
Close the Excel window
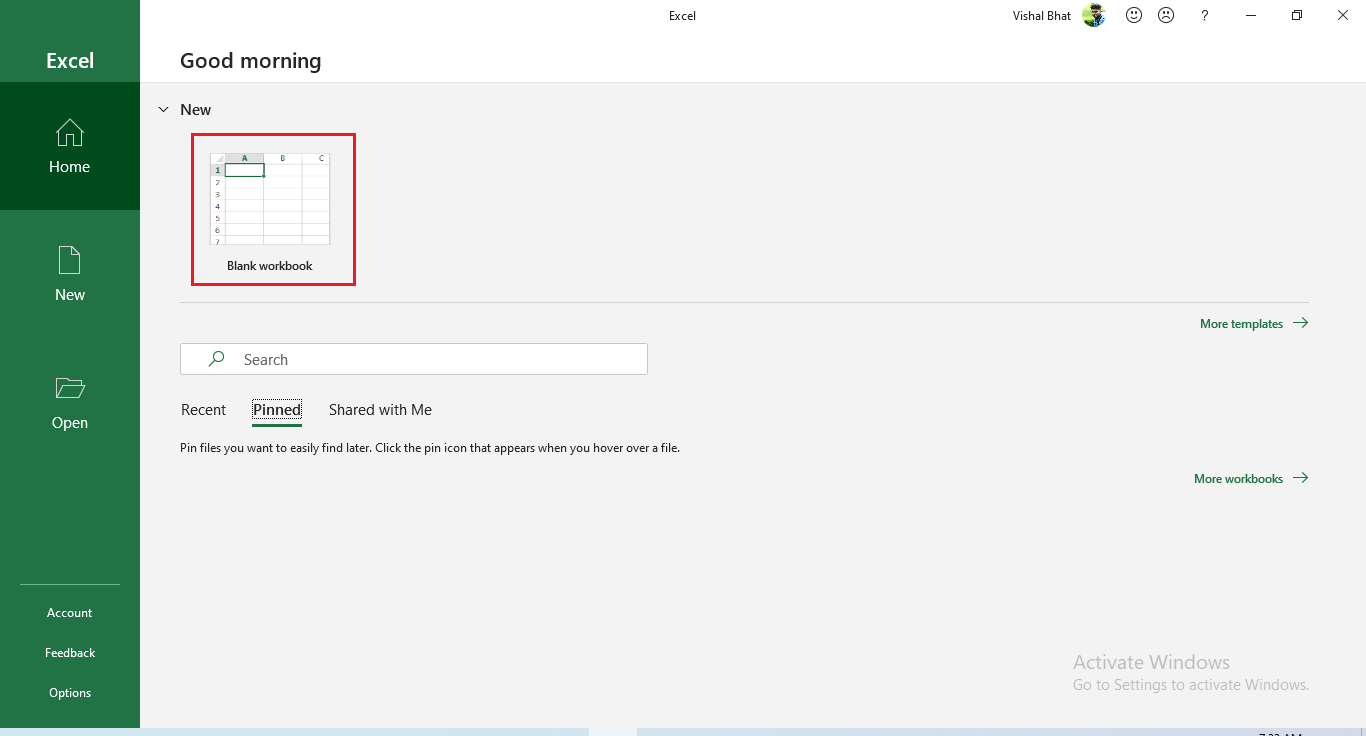tap(1343, 15)
